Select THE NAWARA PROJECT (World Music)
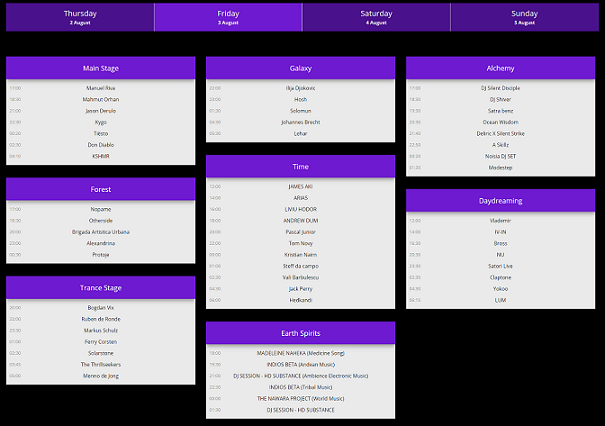Screen dimensions: 605x426 pos(301,399)
